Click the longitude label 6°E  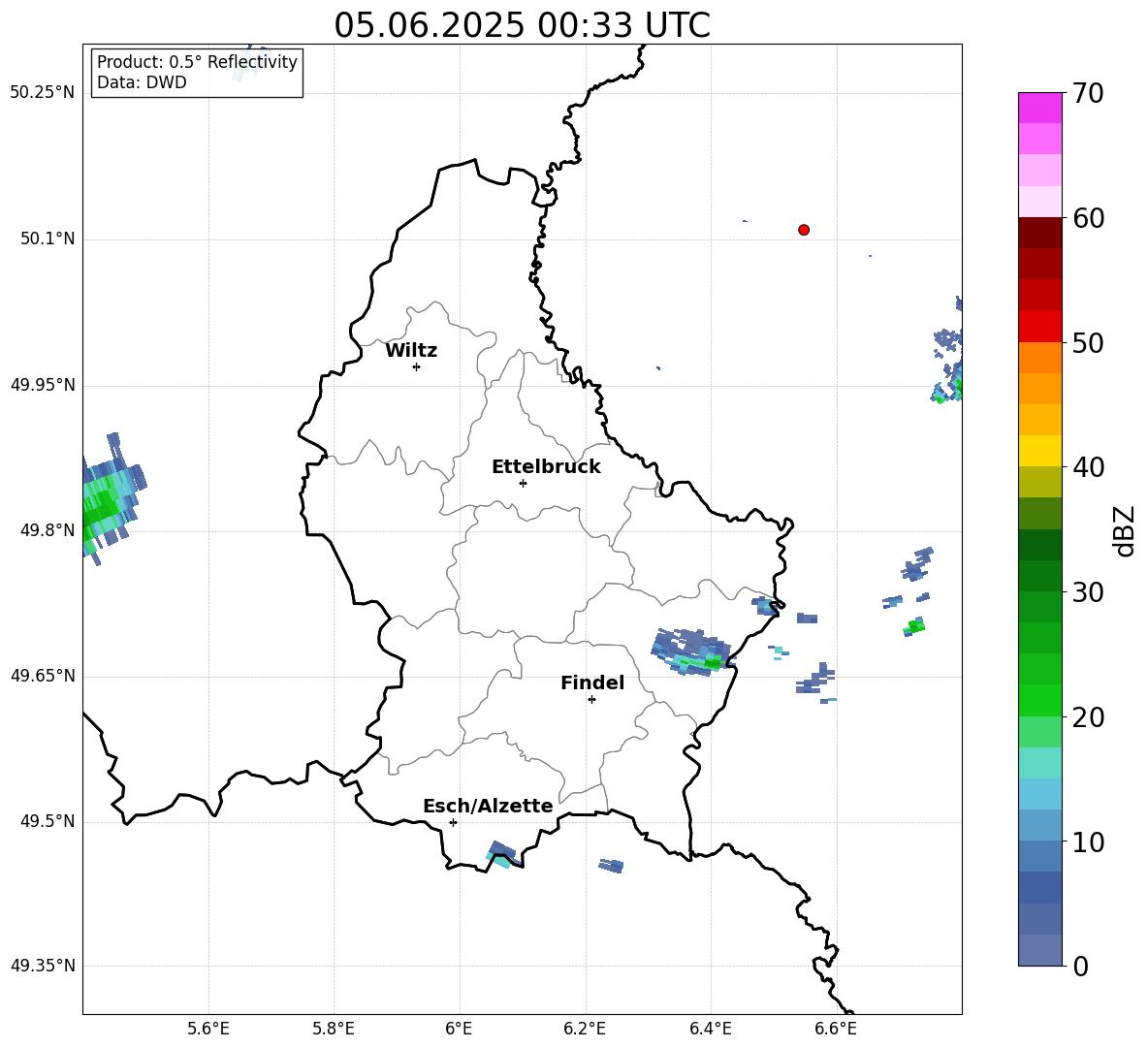[459, 1029]
